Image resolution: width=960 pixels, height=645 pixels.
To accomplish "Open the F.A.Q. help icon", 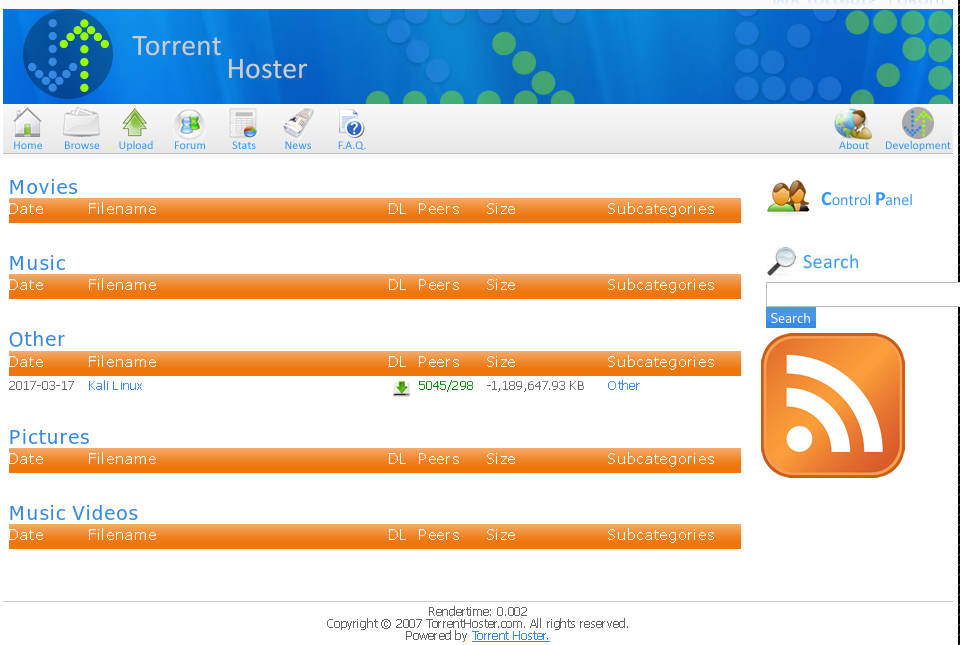I will [351, 124].
